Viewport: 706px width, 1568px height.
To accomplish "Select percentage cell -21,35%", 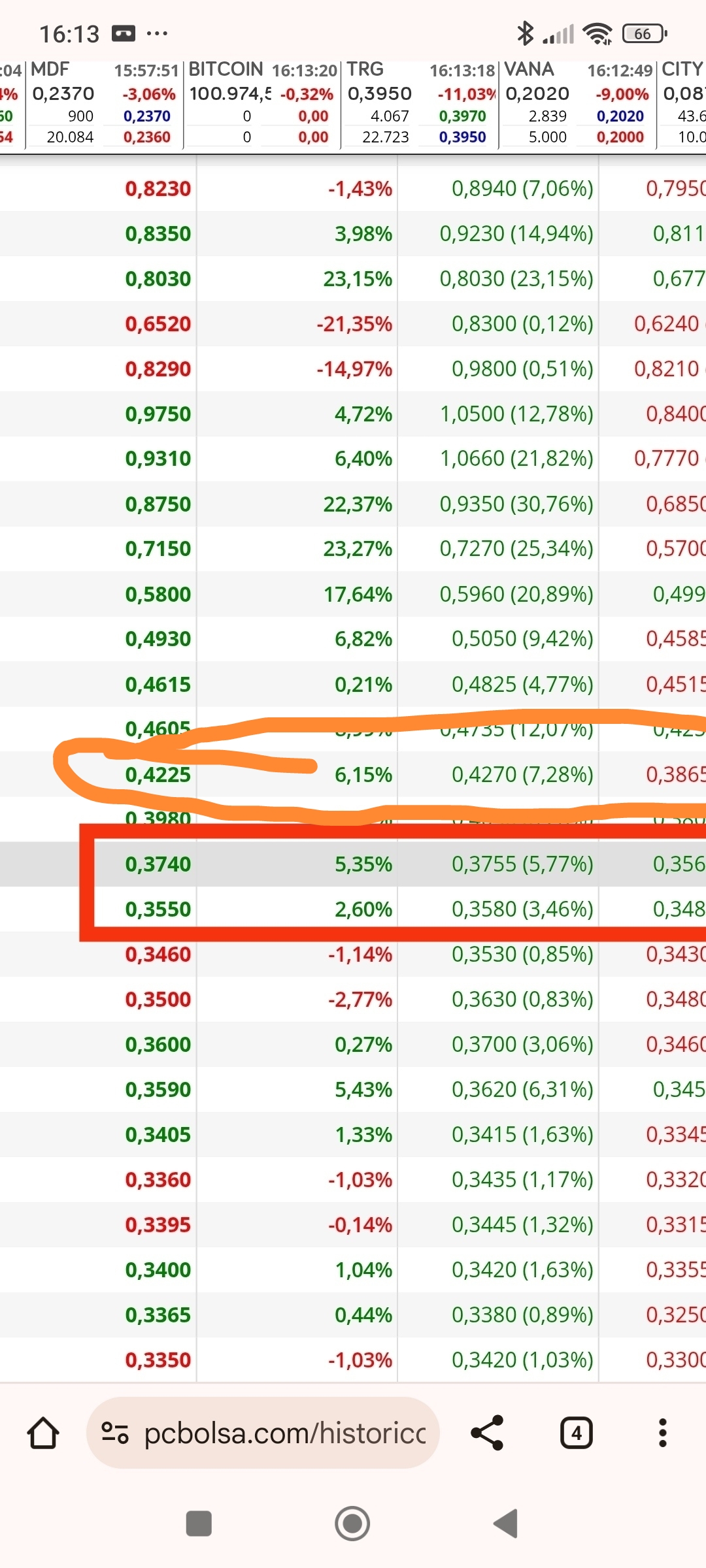I will pos(354,324).
